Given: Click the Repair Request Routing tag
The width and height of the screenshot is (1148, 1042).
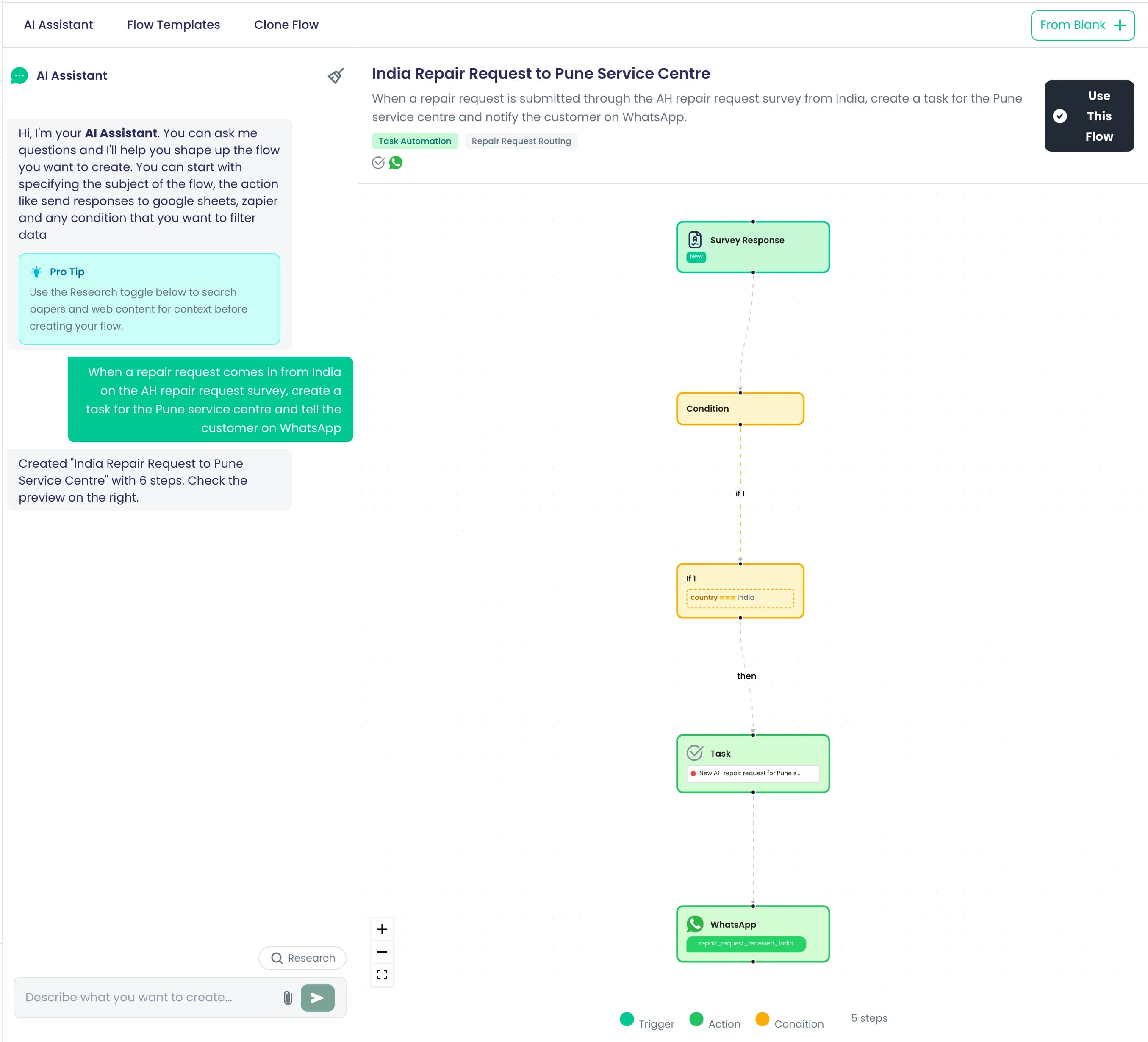Looking at the screenshot, I should click(521, 141).
